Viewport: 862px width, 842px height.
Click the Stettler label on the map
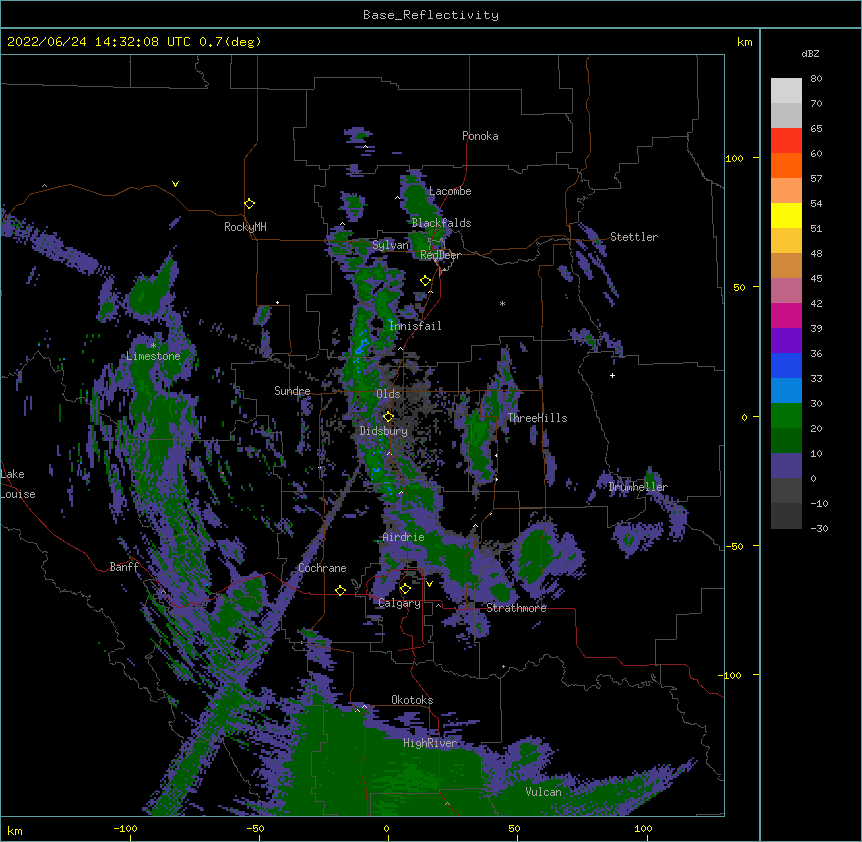pos(634,237)
